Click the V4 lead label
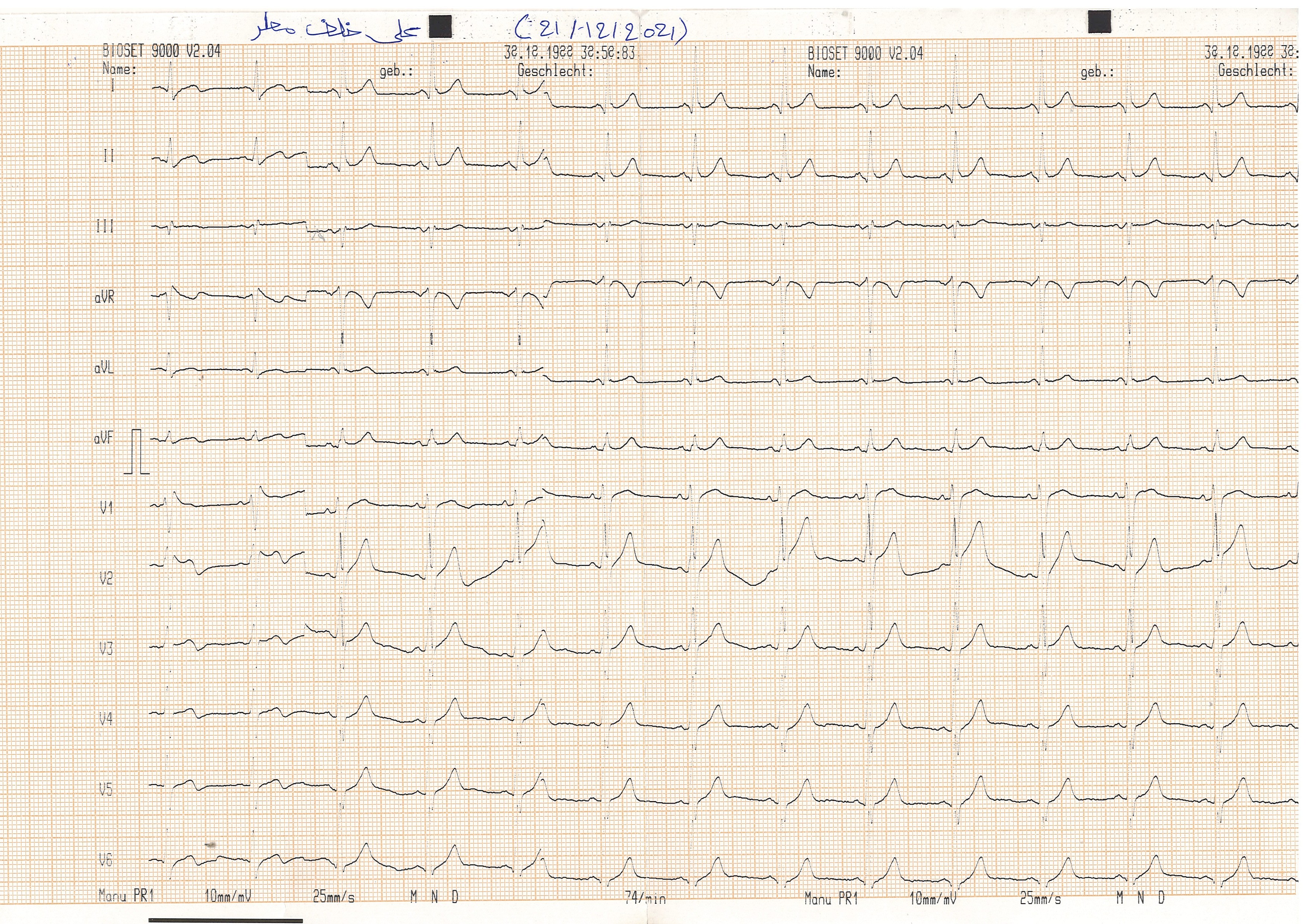The height and width of the screenshot is (924, 1307). (x=106, y=719)
